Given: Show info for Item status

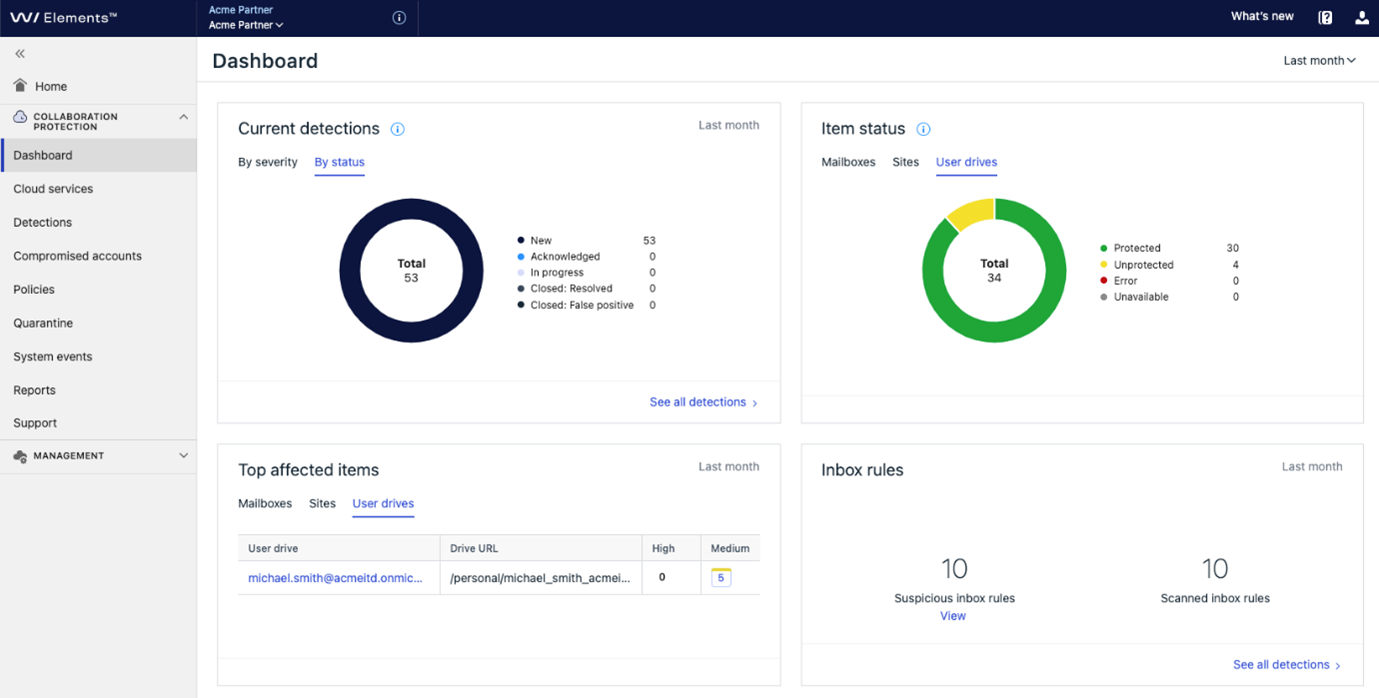Looking at the screenshot, I should (x=923, y=129).
